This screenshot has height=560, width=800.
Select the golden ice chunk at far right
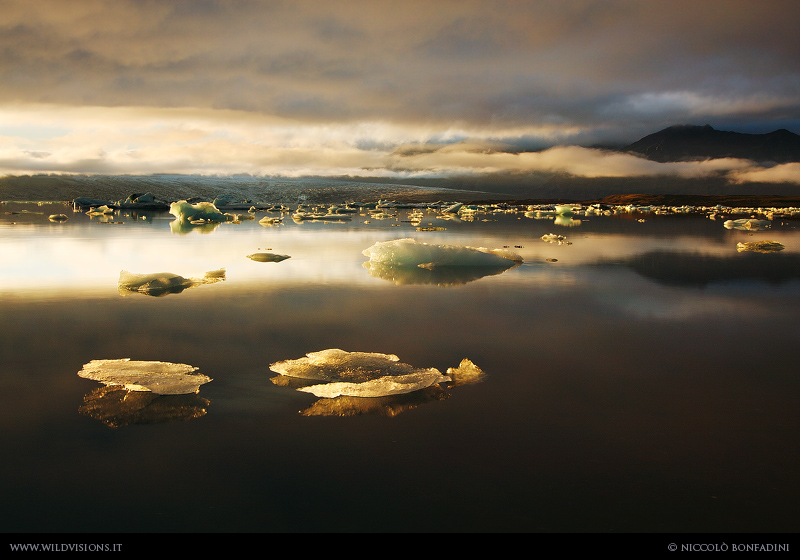click(760, 246)
